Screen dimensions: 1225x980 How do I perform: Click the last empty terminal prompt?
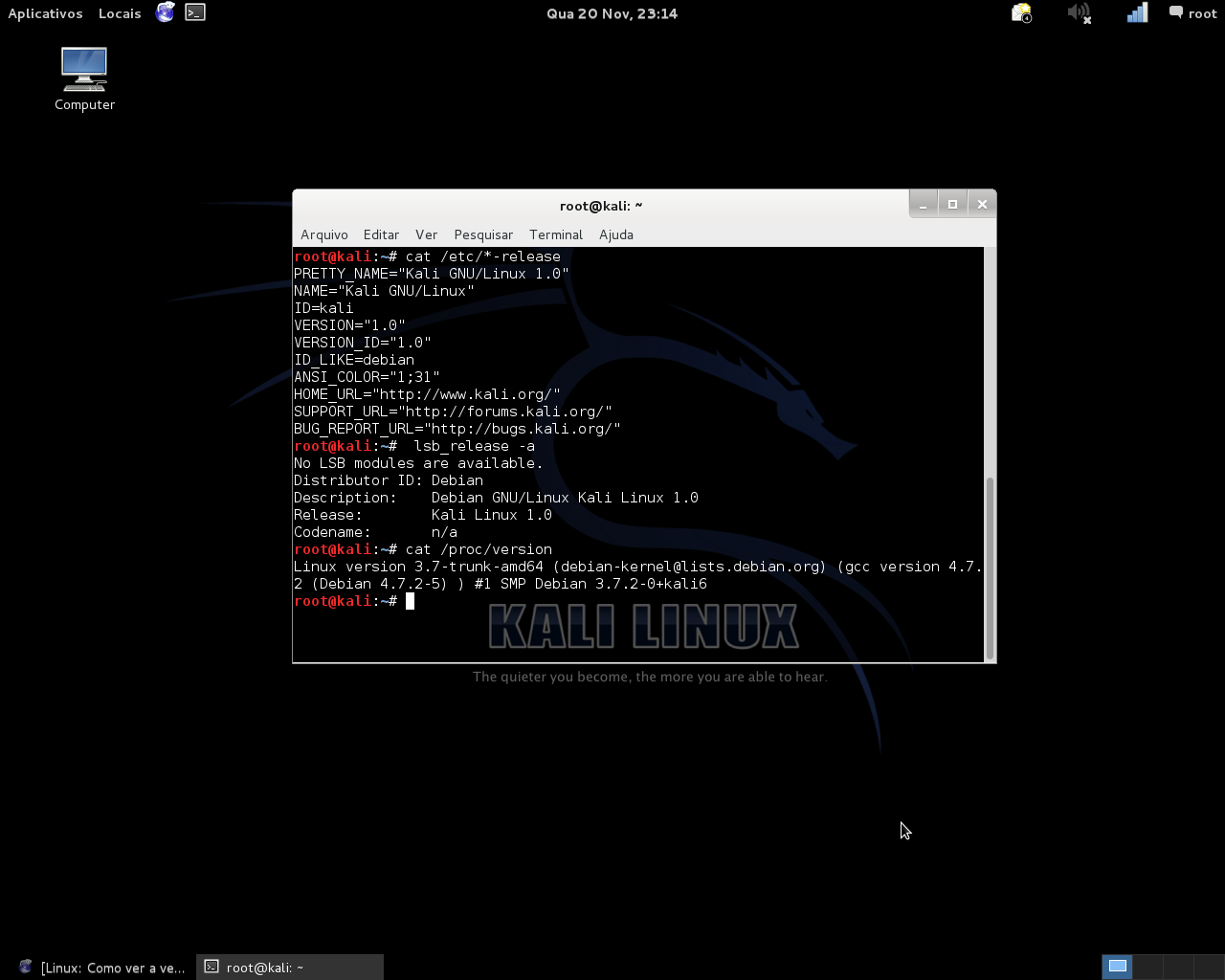354,601
